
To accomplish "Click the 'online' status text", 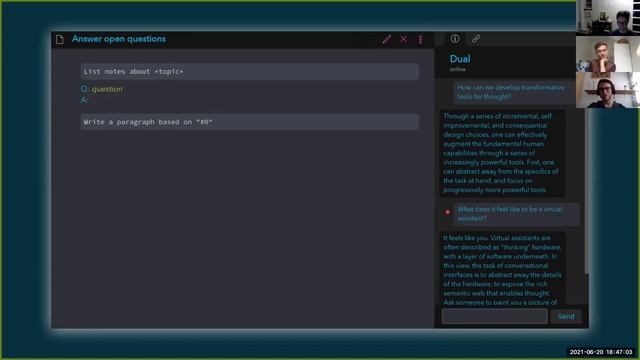I will click(x=458, y=69).
